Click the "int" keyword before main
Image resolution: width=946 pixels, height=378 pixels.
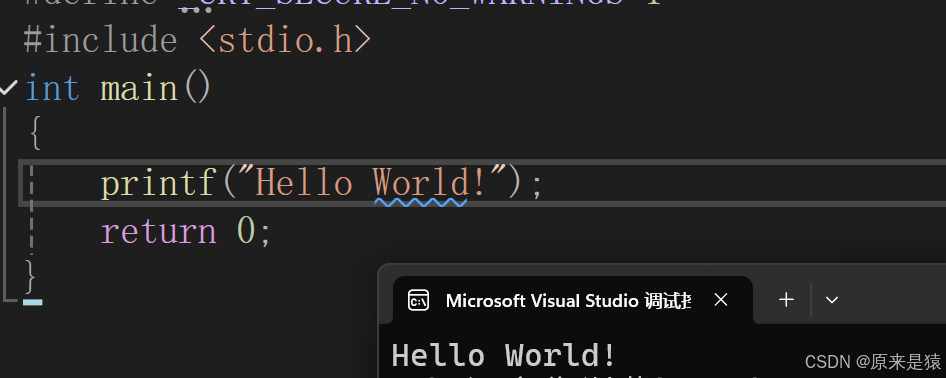pyautogui.click(x=52, y=89)
